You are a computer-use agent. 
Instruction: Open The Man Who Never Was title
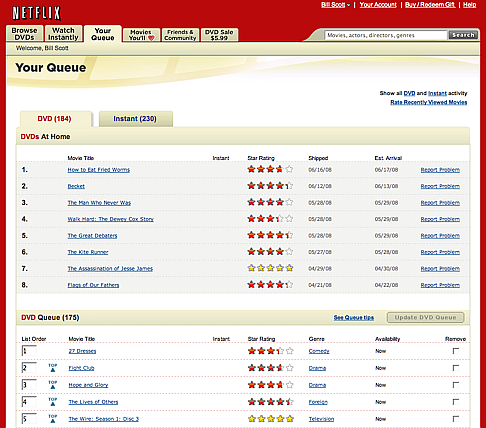coord(99,203)
